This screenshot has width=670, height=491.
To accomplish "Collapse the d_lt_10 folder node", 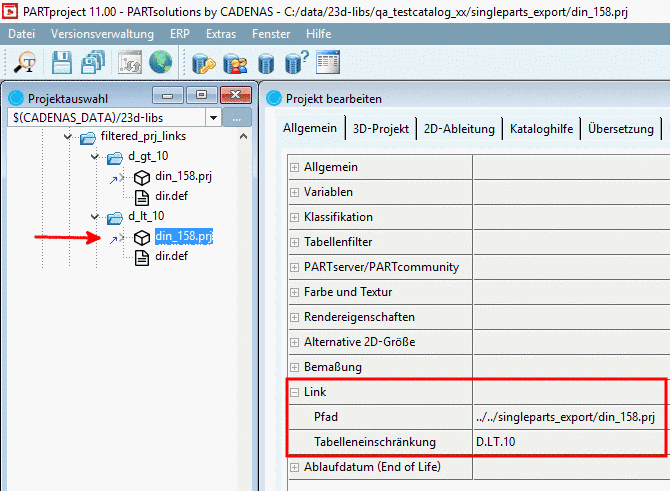I will coord(95,217).
